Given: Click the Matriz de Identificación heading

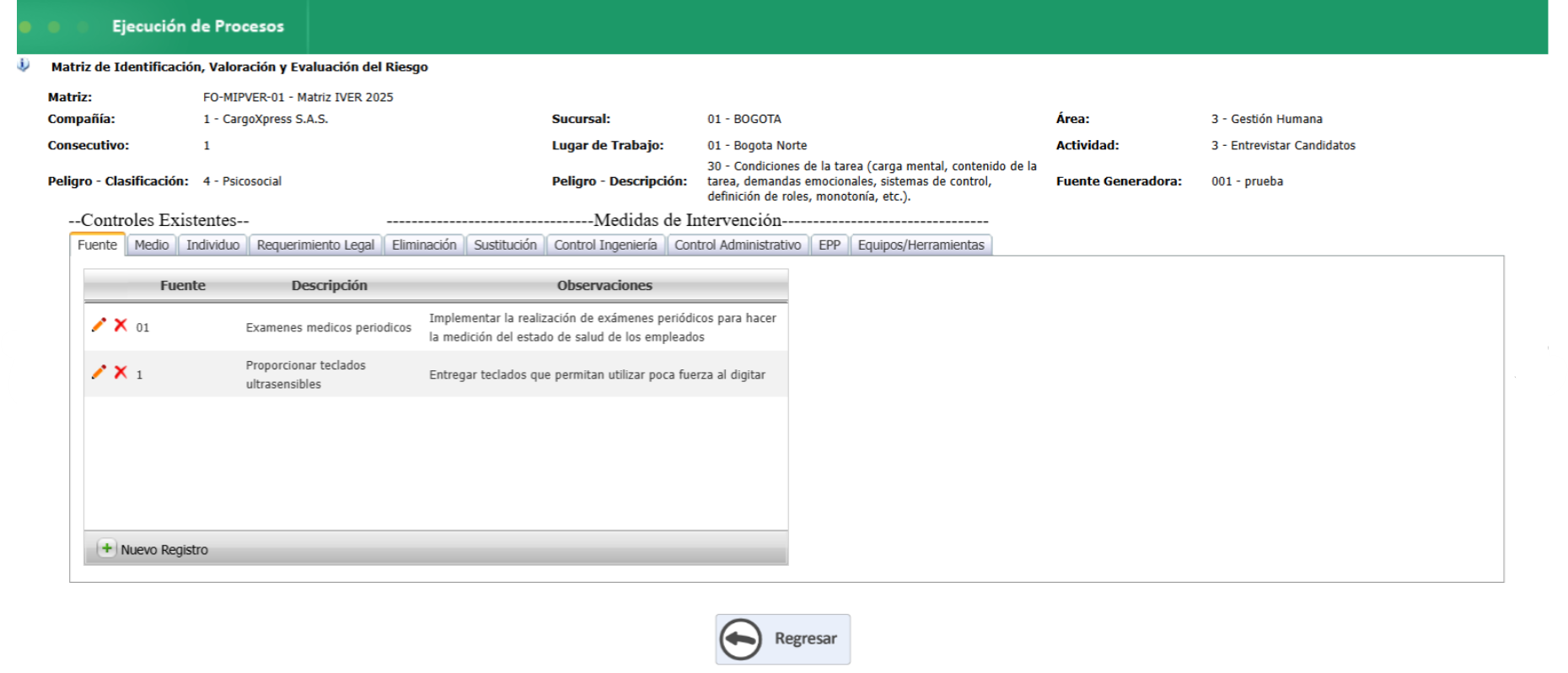Looking at the screenshot, I should pos(239,67).
